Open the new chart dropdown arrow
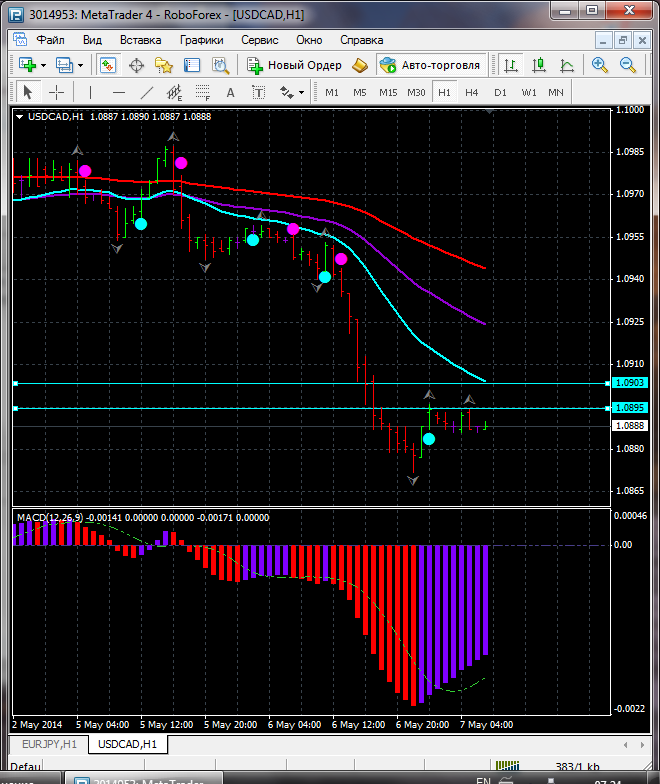This screenshot has height=784, width=660. tap(43, 65)
